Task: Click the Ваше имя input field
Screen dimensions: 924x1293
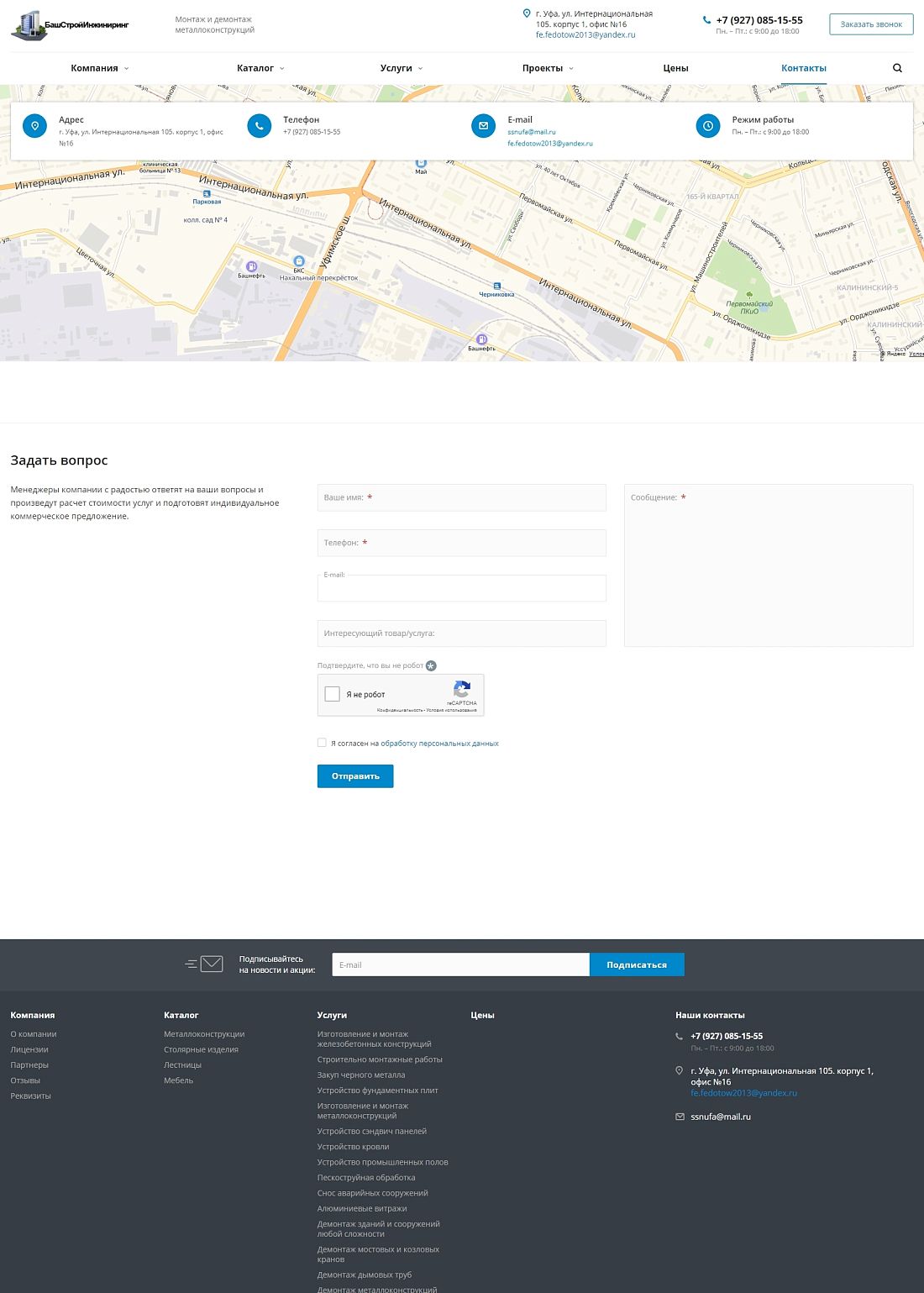Action: coord(462,497)
